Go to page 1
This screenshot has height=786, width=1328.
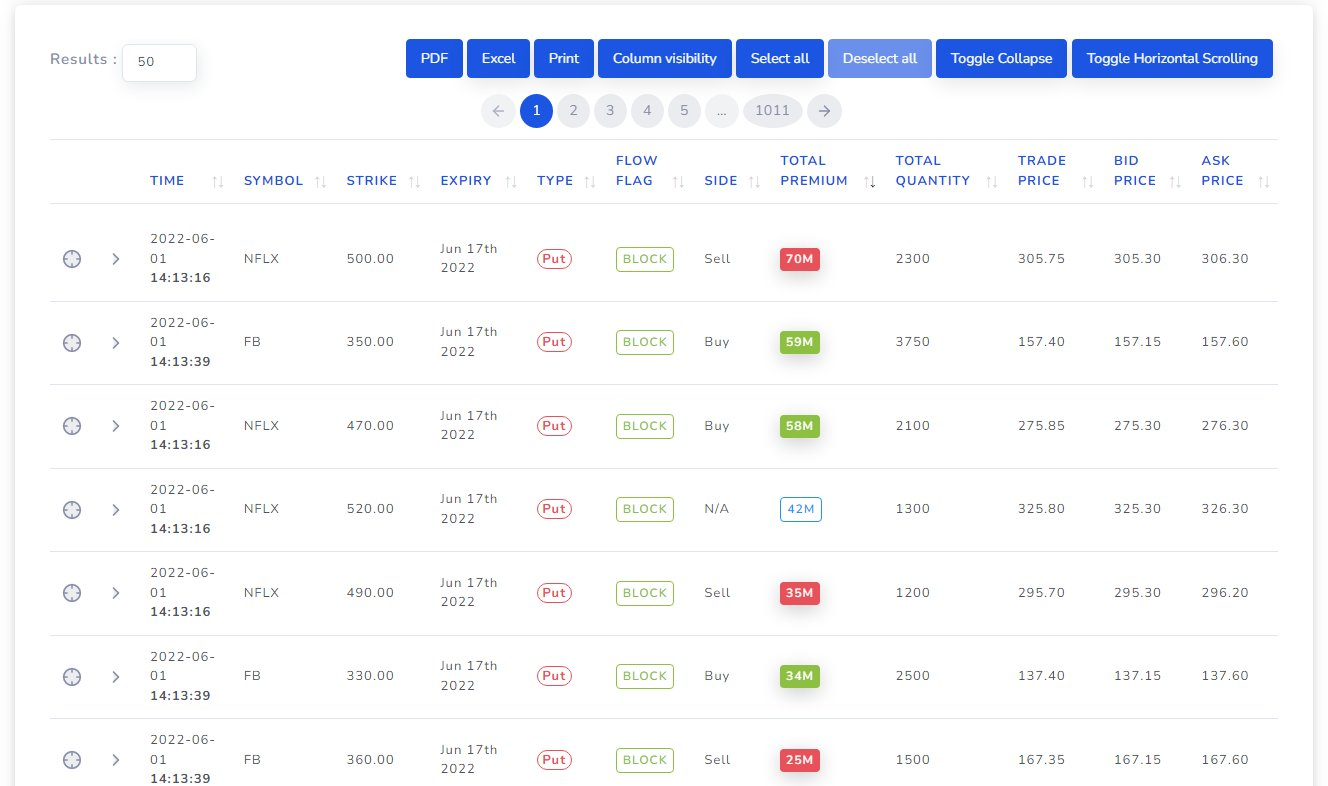[536, 111]
